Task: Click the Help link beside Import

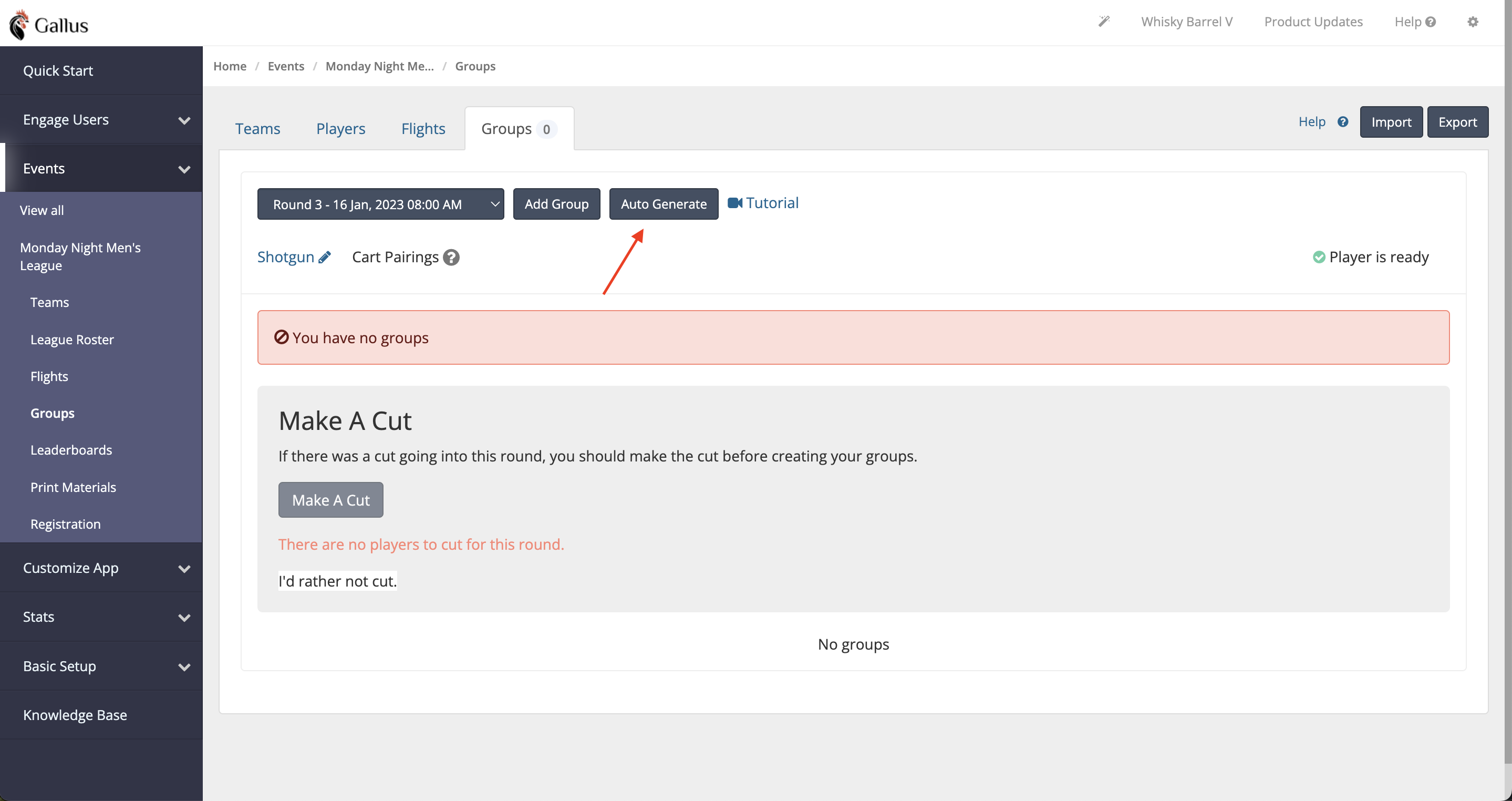Action: click(1312, 121)
